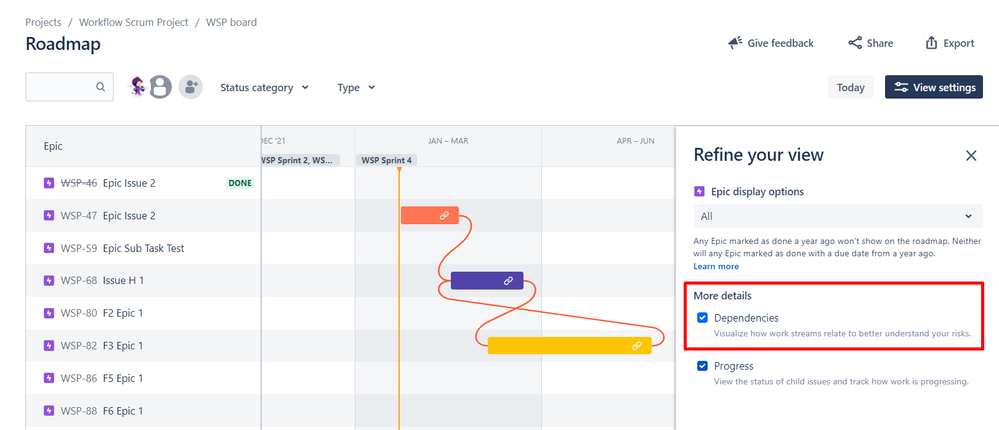Click the Export upload icon
Image resolution: width=999 pixels, height=430 pixels.
pos(931,43)
